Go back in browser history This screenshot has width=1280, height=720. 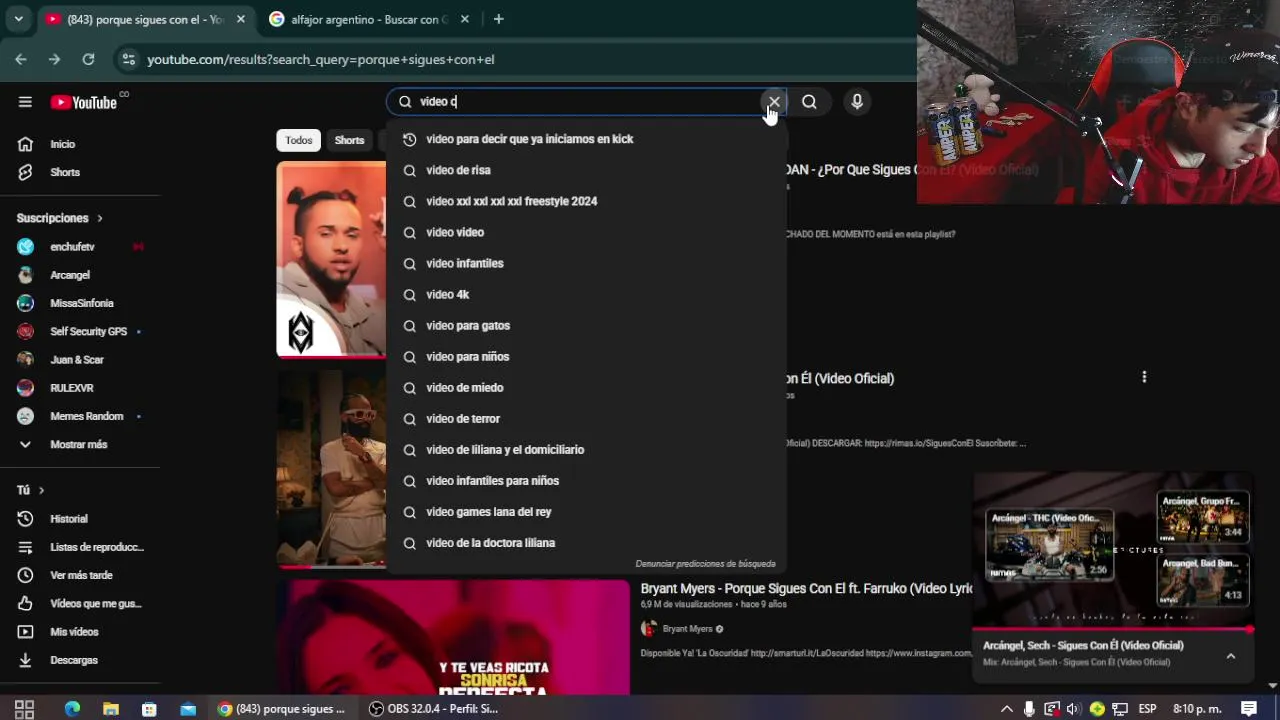(21, 59)
